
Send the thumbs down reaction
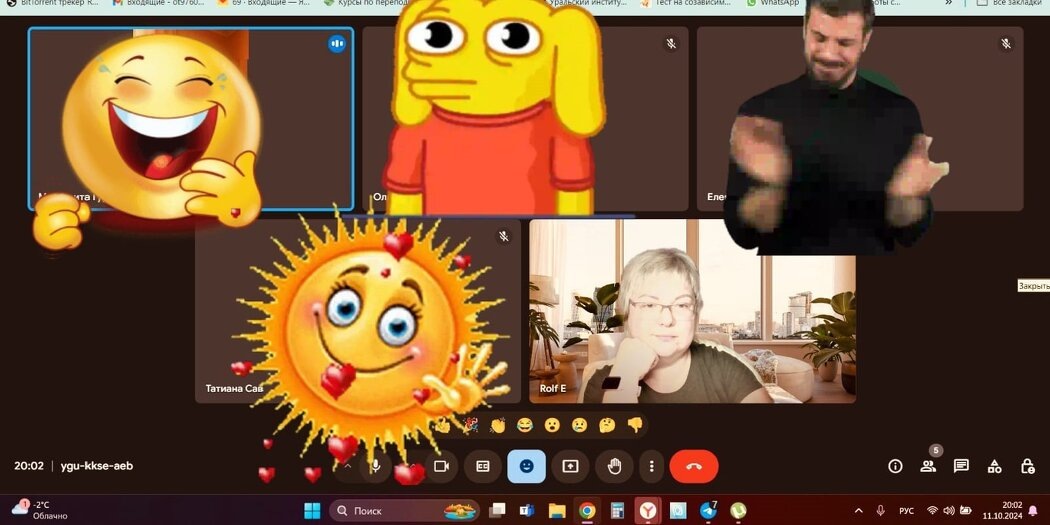(634, 425)
